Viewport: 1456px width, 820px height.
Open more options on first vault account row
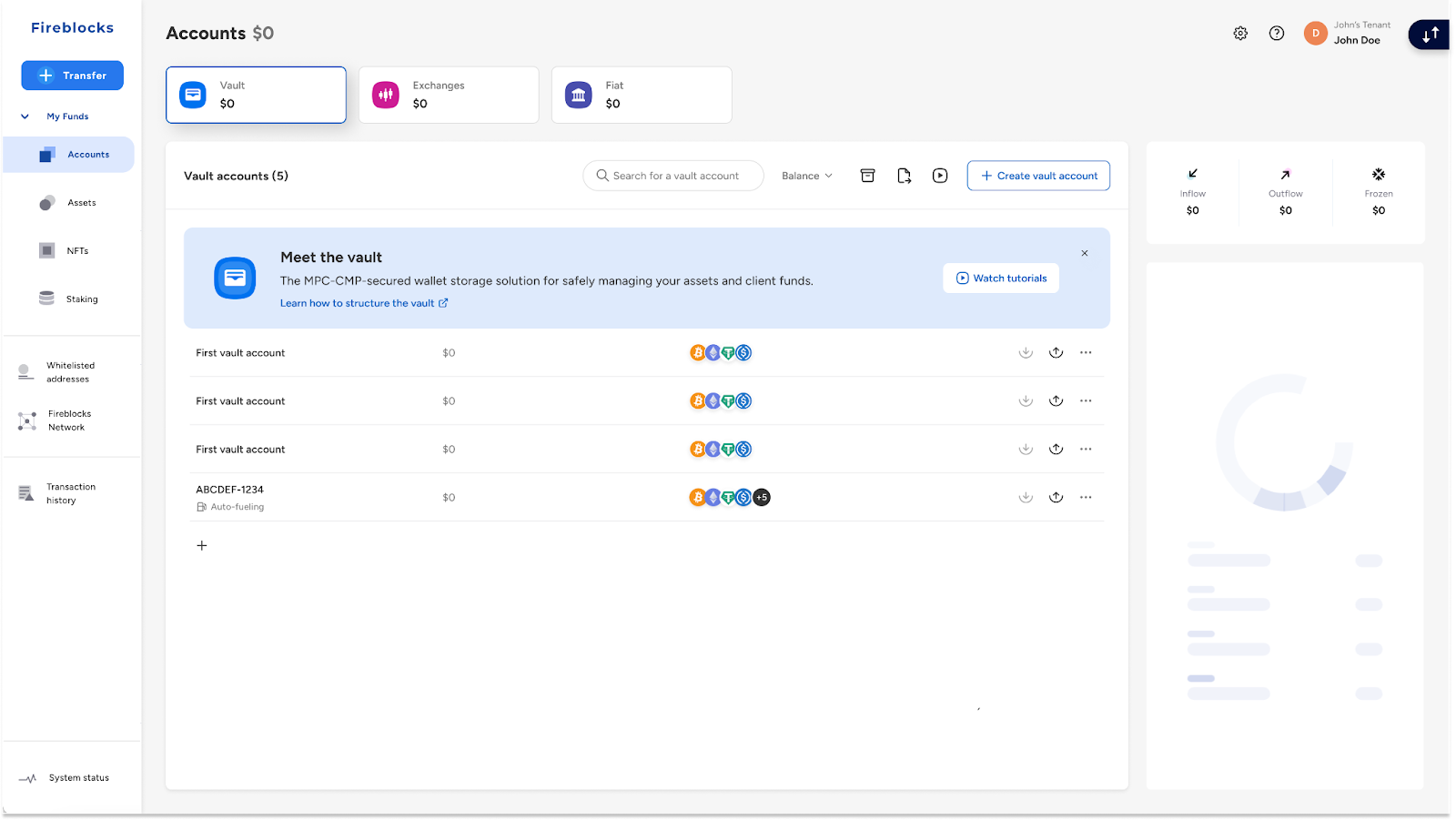[x=1086, y=353]
